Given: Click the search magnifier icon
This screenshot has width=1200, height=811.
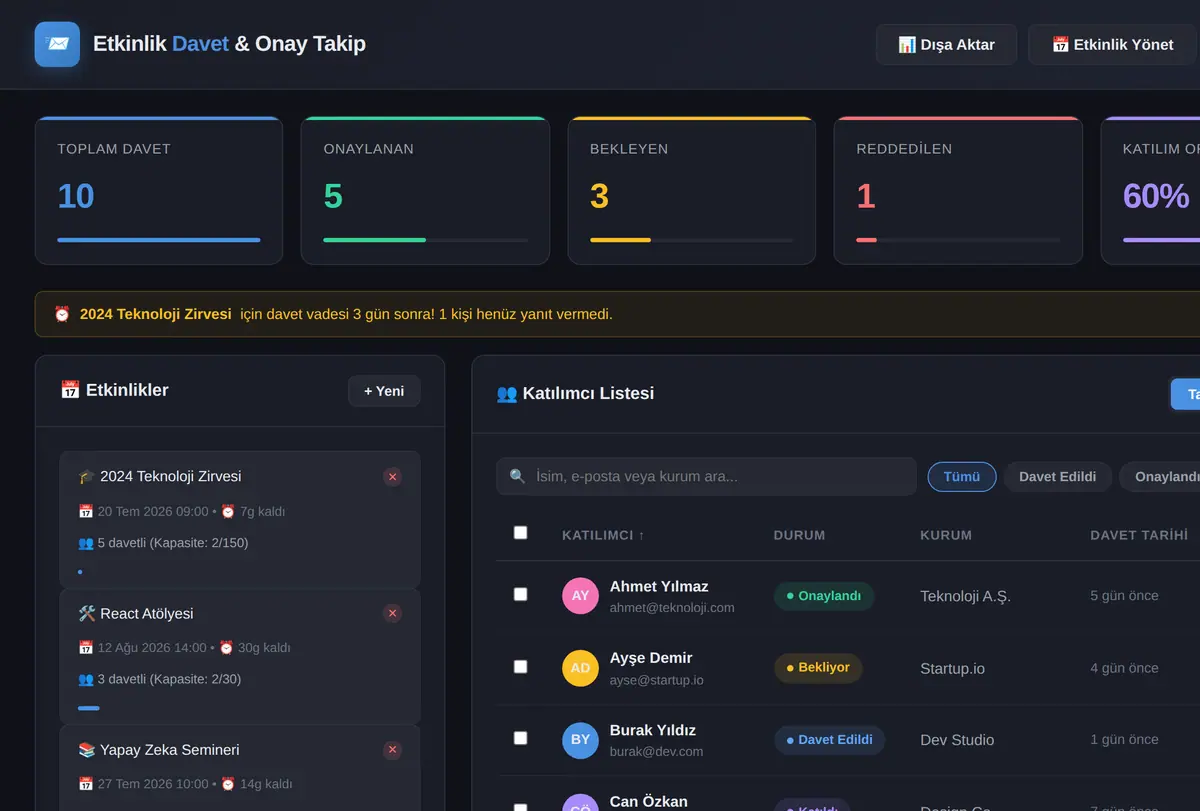Looking at the screenshot, I should click(517, 476).
